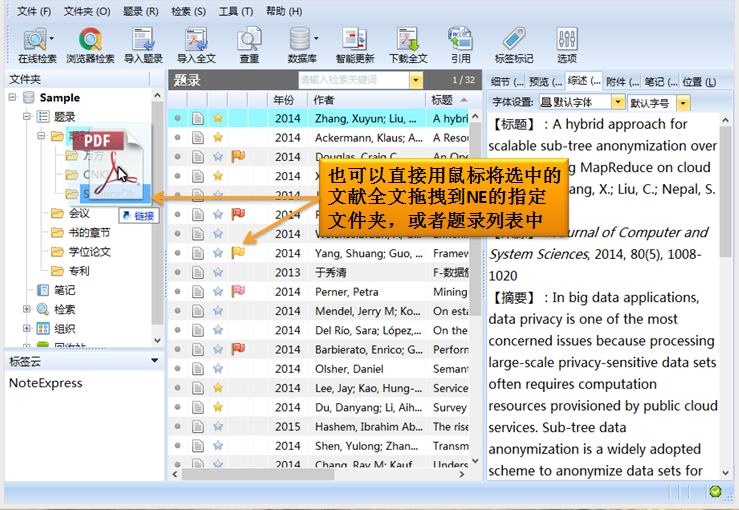
Task: Open dropdown arrow beside 在线检索 icon
Action: tap(51, 39)
